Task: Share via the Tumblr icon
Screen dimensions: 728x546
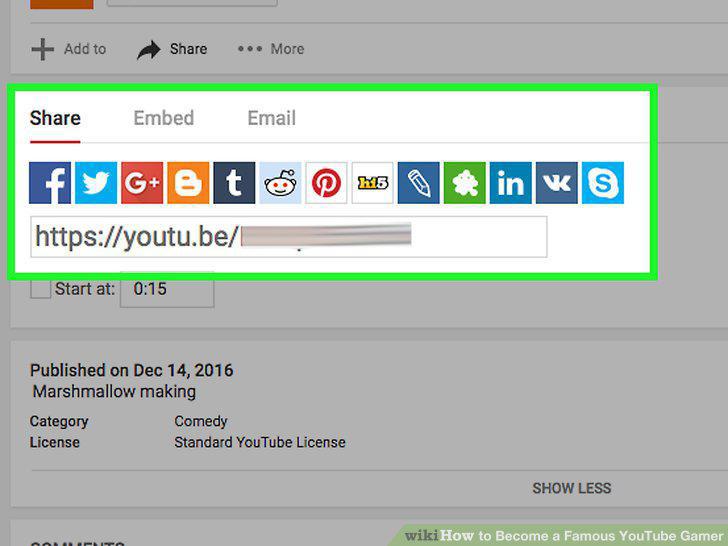Action: coord(234,182)
